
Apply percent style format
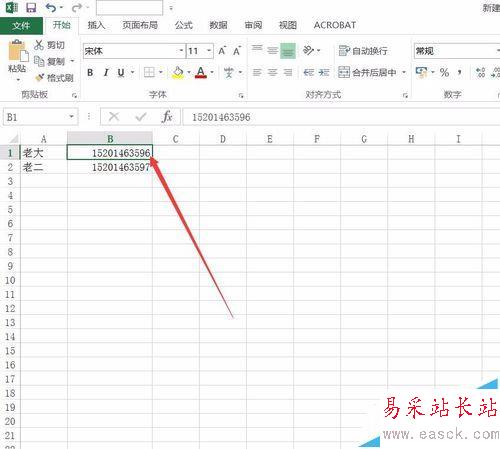pyautogui.click(x=444, y=72)
